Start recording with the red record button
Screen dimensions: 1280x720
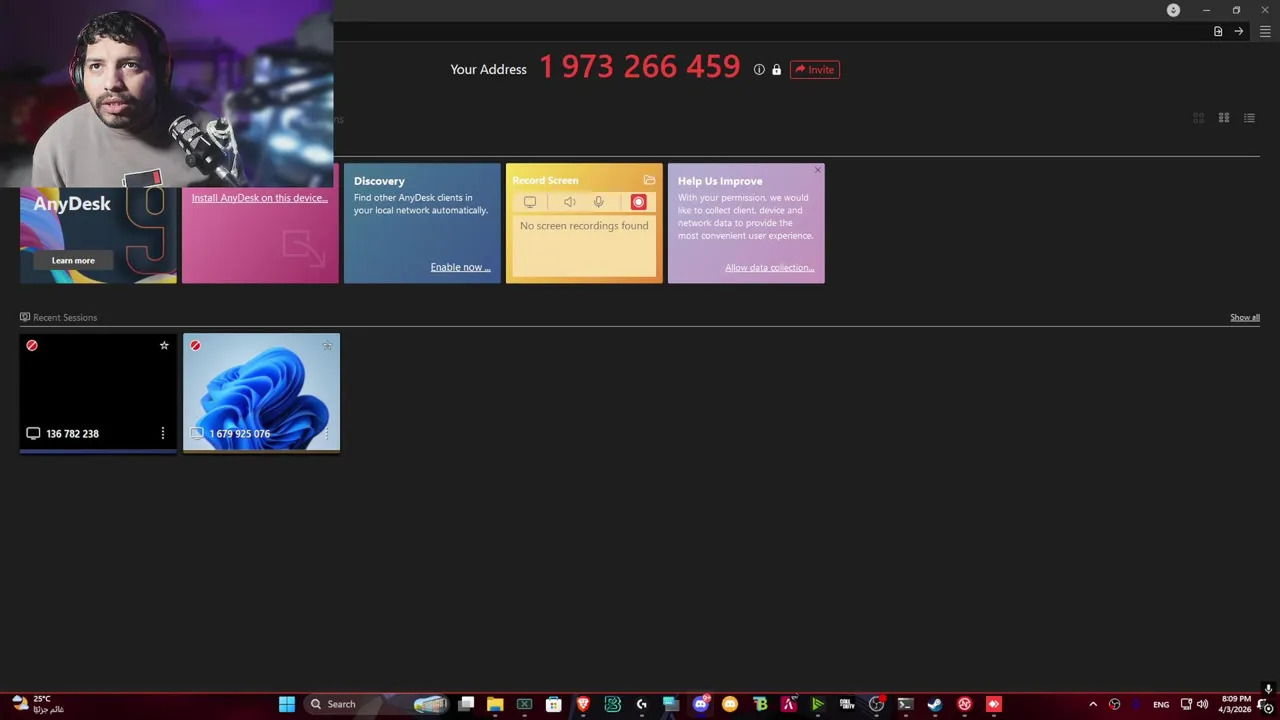pos(638,202)
